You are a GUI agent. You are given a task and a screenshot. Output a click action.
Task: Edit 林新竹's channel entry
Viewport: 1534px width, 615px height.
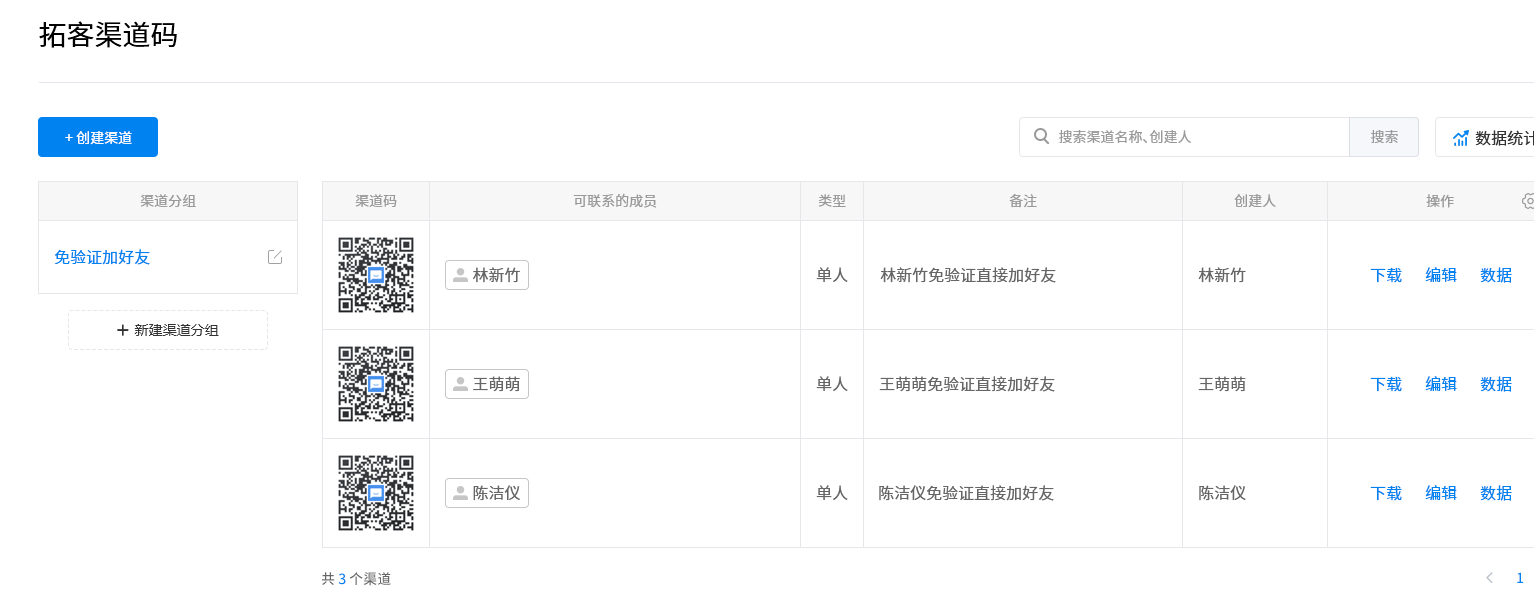[x=1441, y=275]
